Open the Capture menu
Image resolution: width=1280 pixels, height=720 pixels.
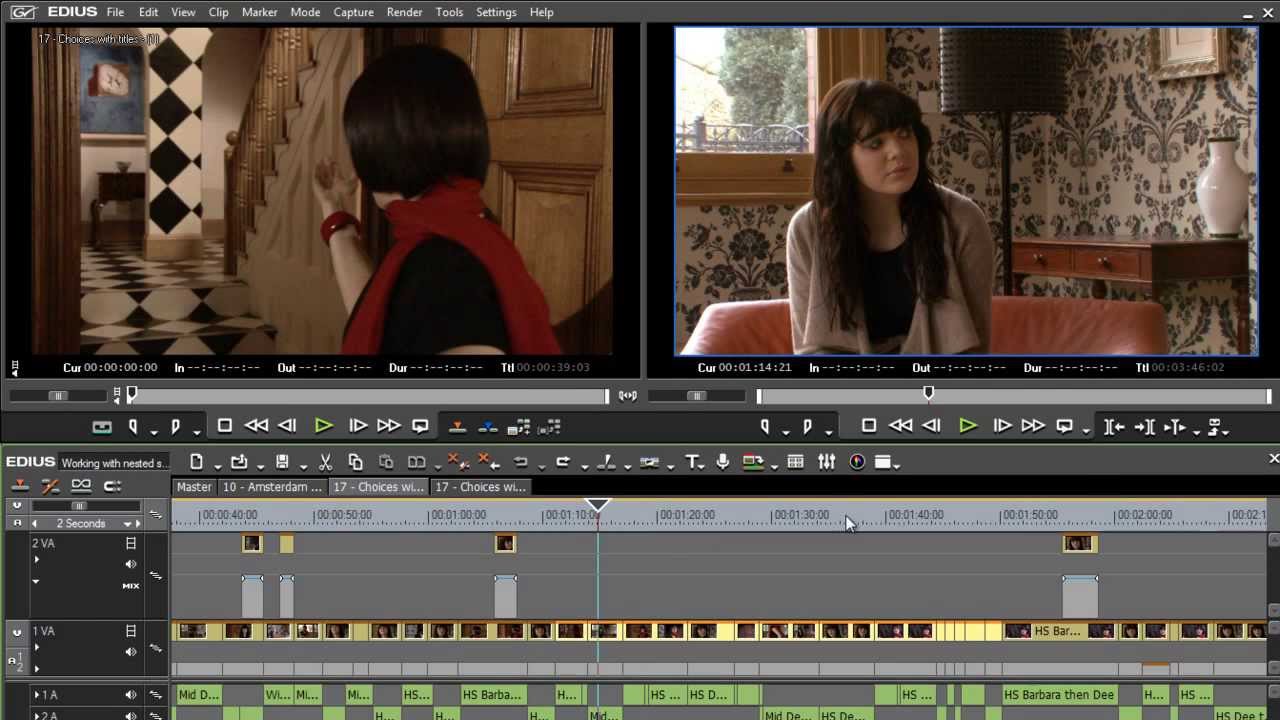(x=353, y=12)
